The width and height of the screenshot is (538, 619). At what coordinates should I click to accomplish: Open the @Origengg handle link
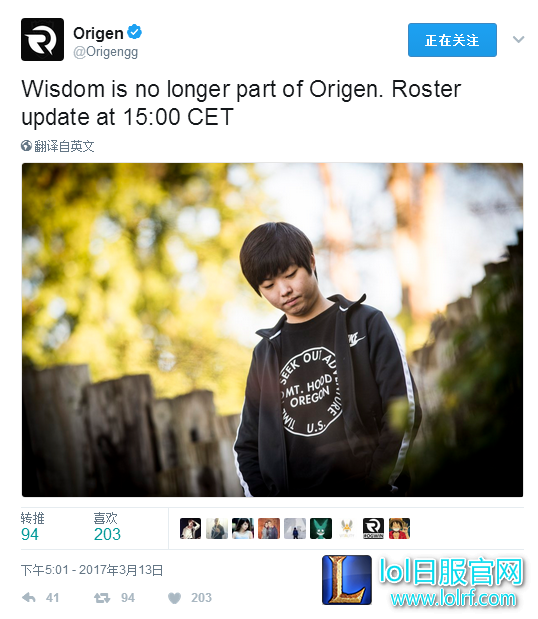tap(106, 52)
